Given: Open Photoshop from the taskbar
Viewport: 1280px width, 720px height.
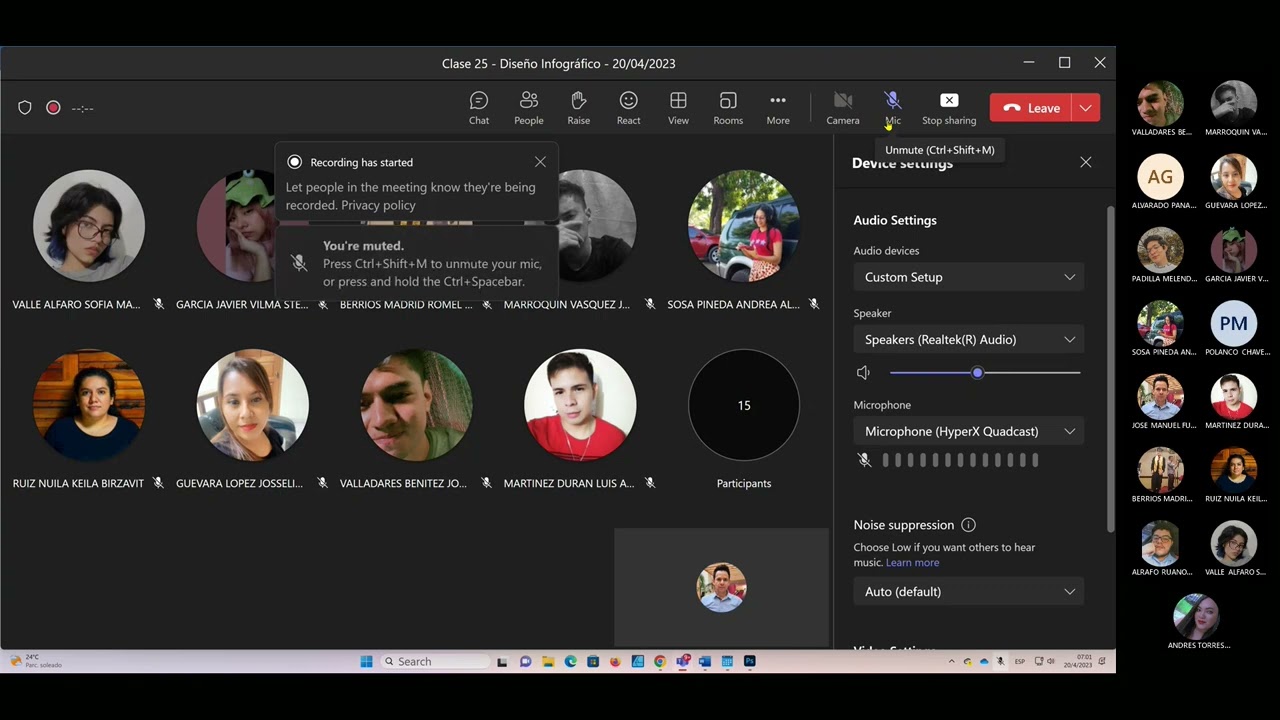Looking at the screenshot, I should tap(750, 661).
